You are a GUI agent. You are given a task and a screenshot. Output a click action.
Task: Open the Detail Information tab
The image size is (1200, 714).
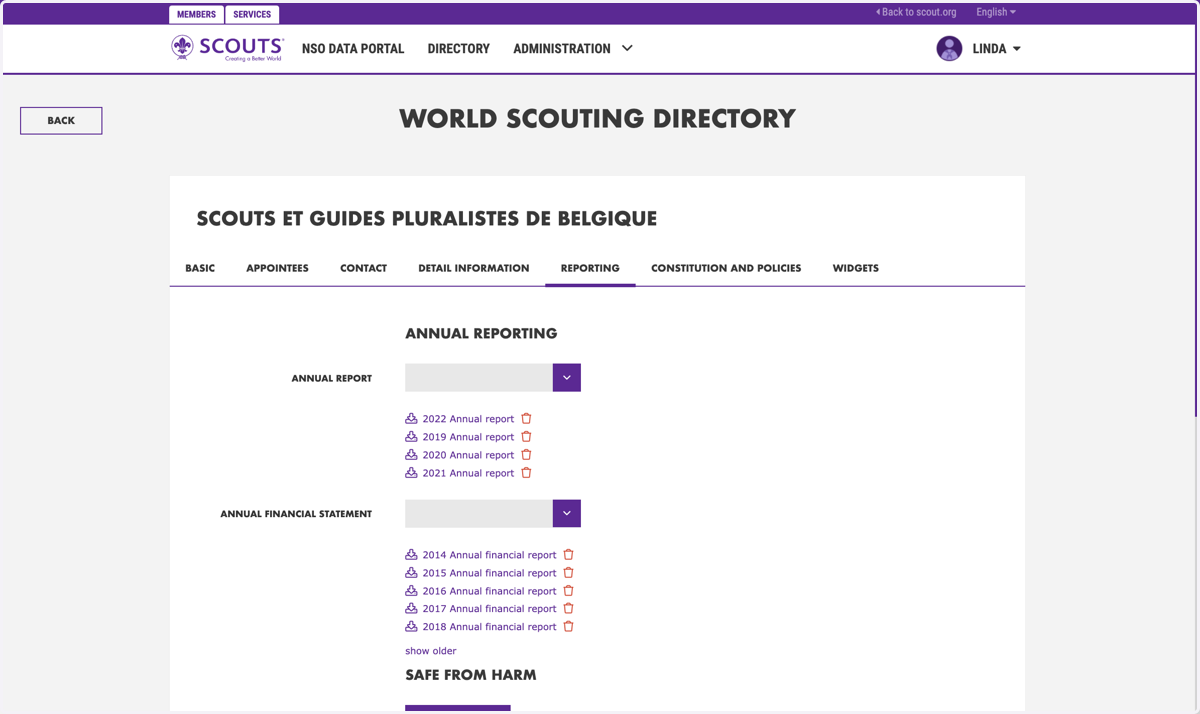pyautogui.click(x=474, y=268)
